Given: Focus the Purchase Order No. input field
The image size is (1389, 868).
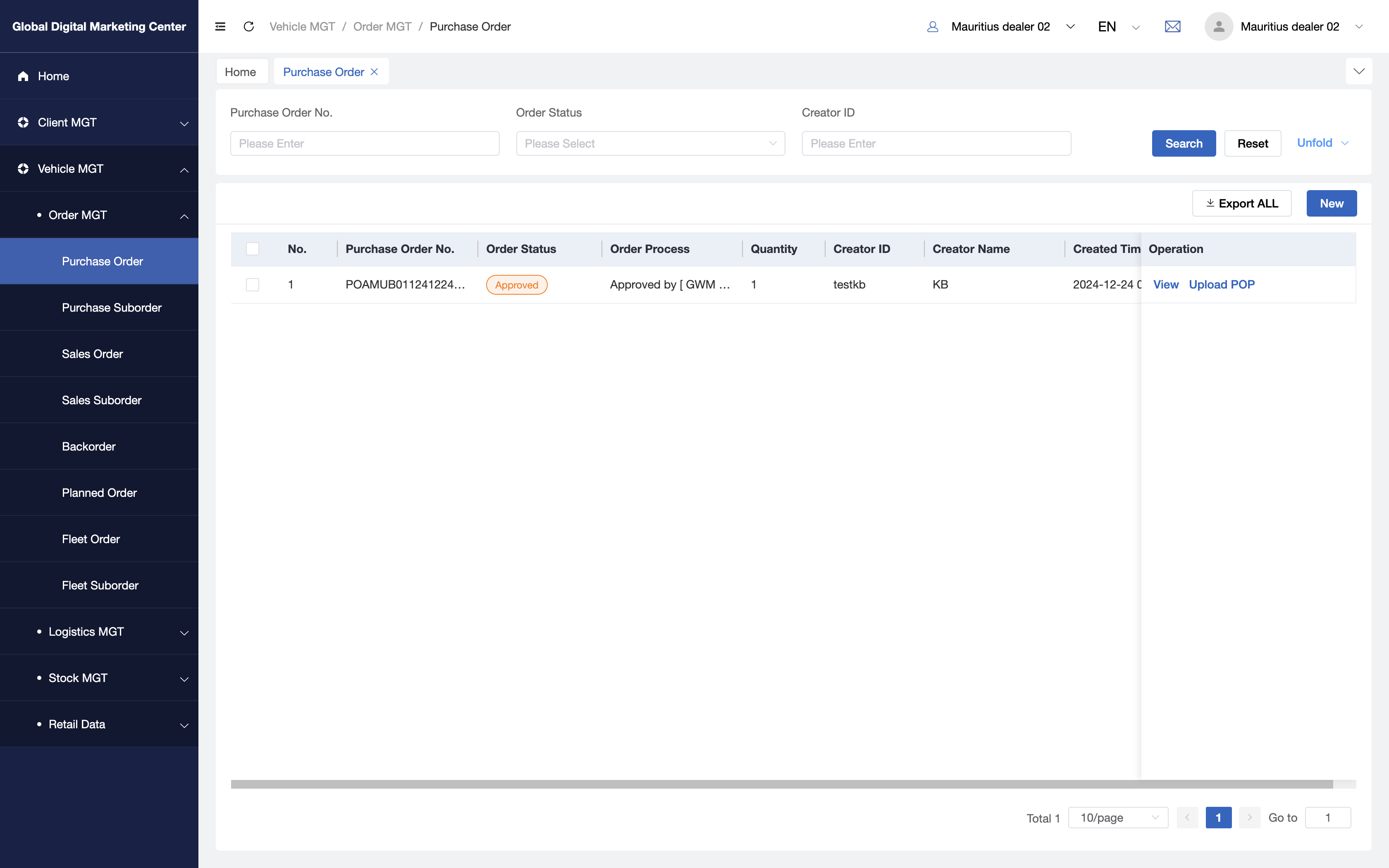Looking at the screenshot, I should [365, 143].
